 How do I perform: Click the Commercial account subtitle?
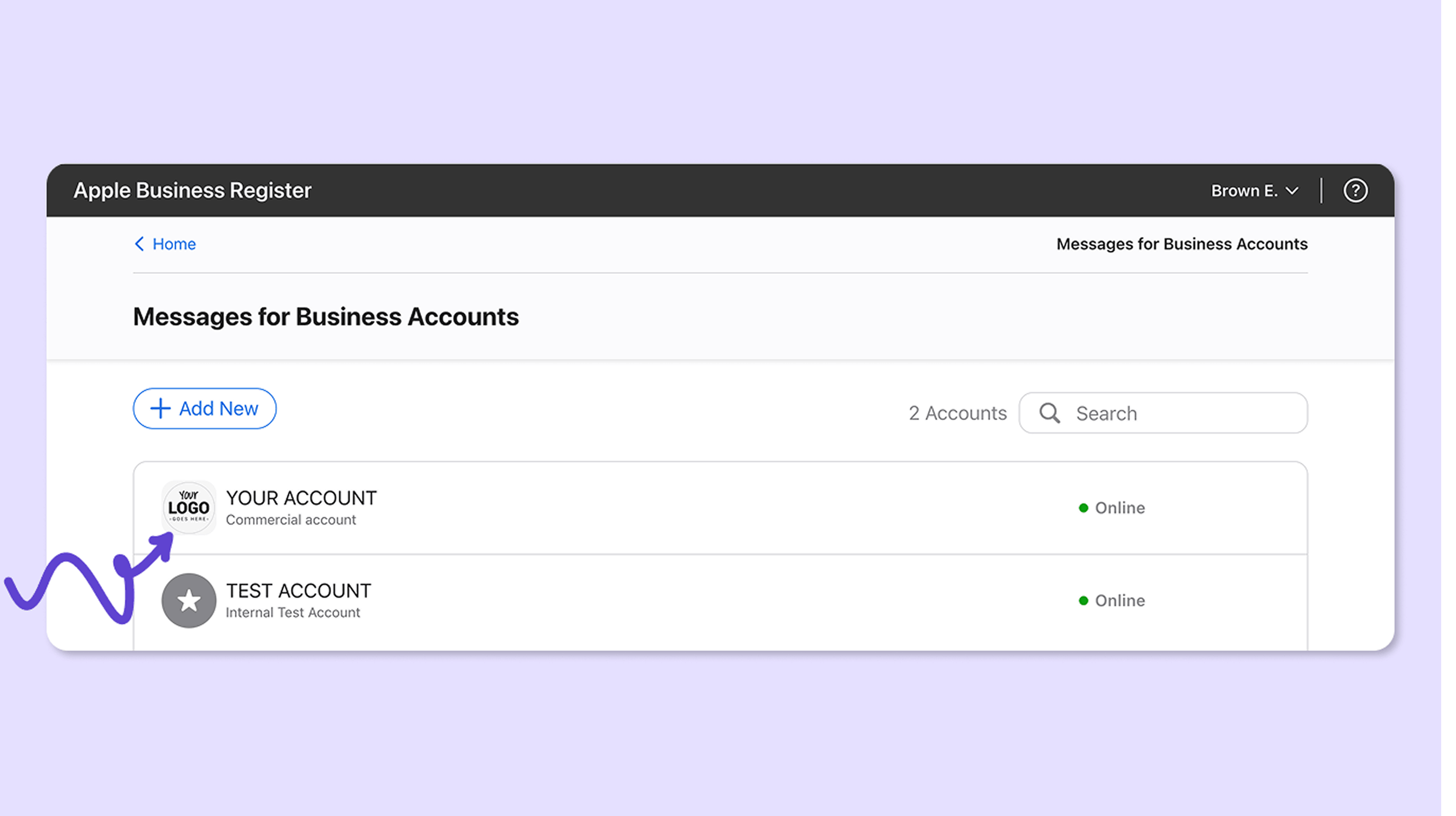pos(290,520)
